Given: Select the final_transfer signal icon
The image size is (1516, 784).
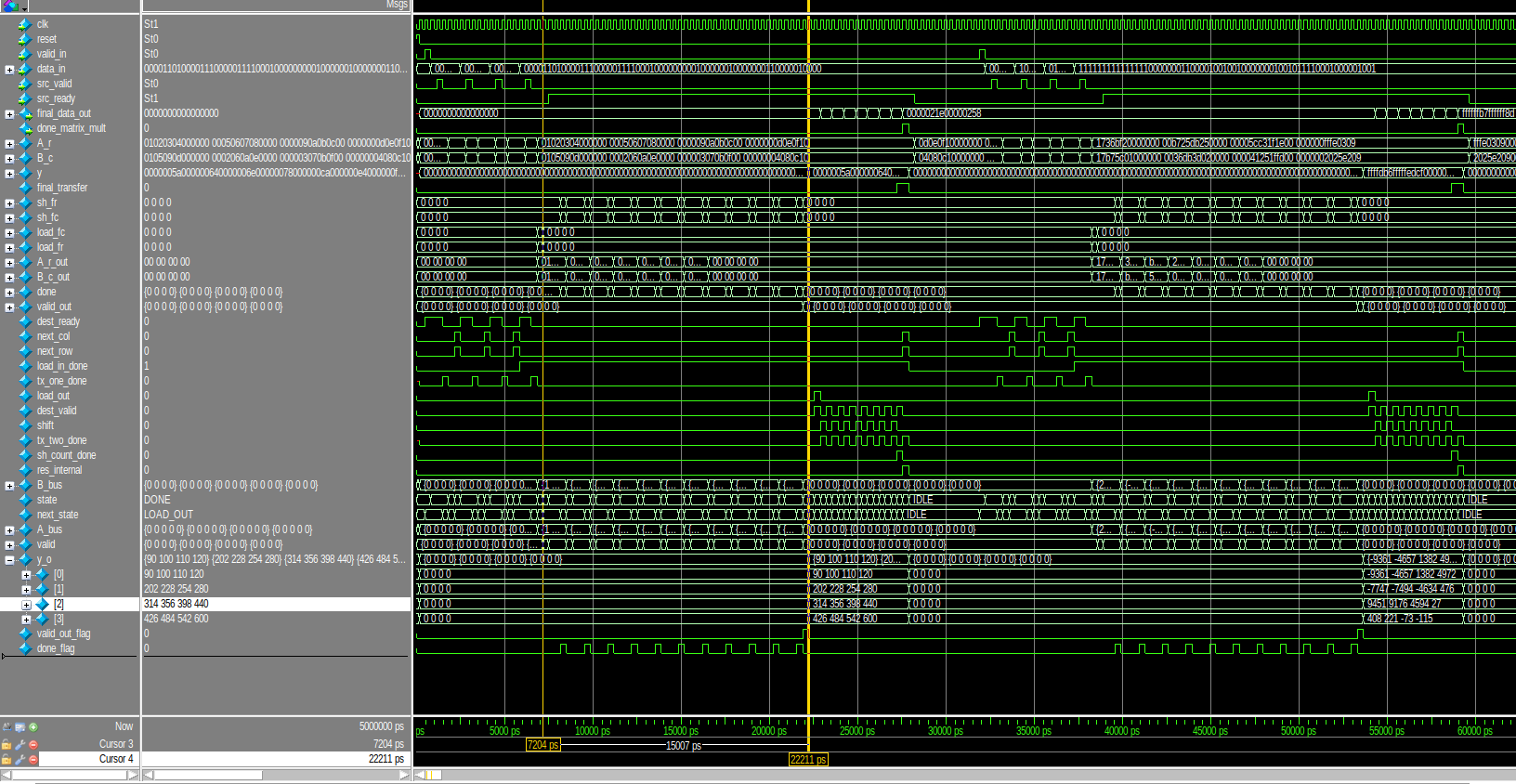Looking at the screenshot, I should pyautogui.click(x=25, y=188).
